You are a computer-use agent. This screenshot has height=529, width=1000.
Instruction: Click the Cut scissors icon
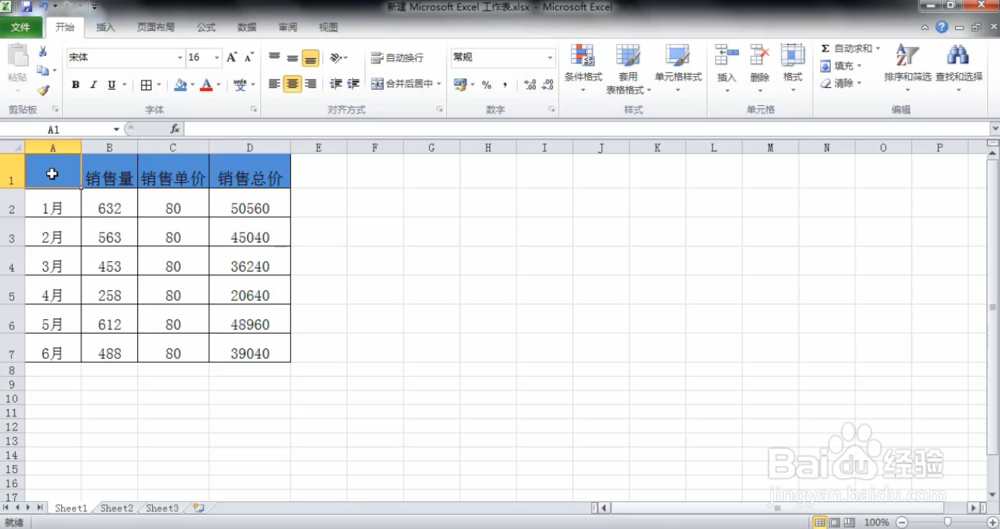[43, 52]
